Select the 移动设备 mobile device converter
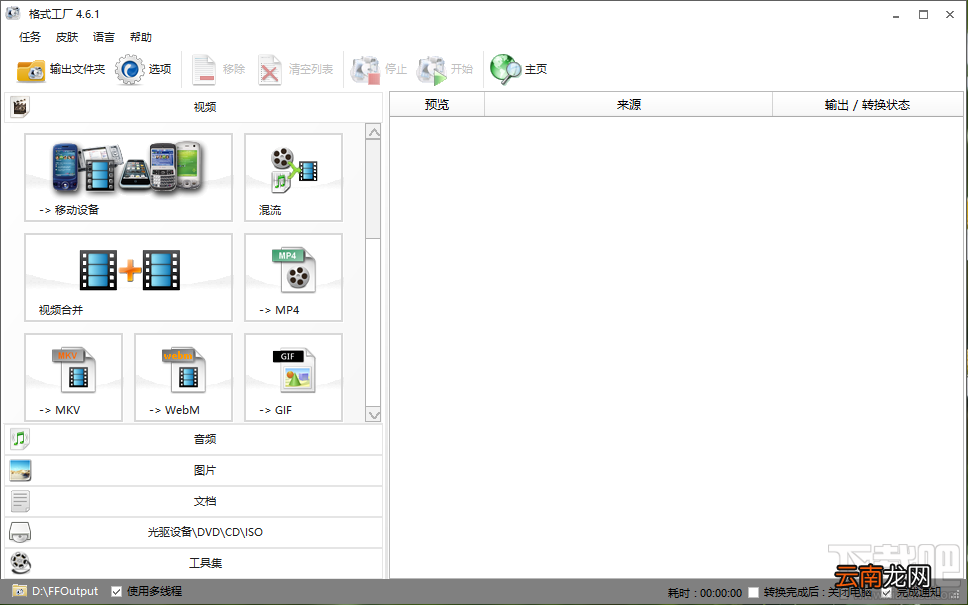 128,177
